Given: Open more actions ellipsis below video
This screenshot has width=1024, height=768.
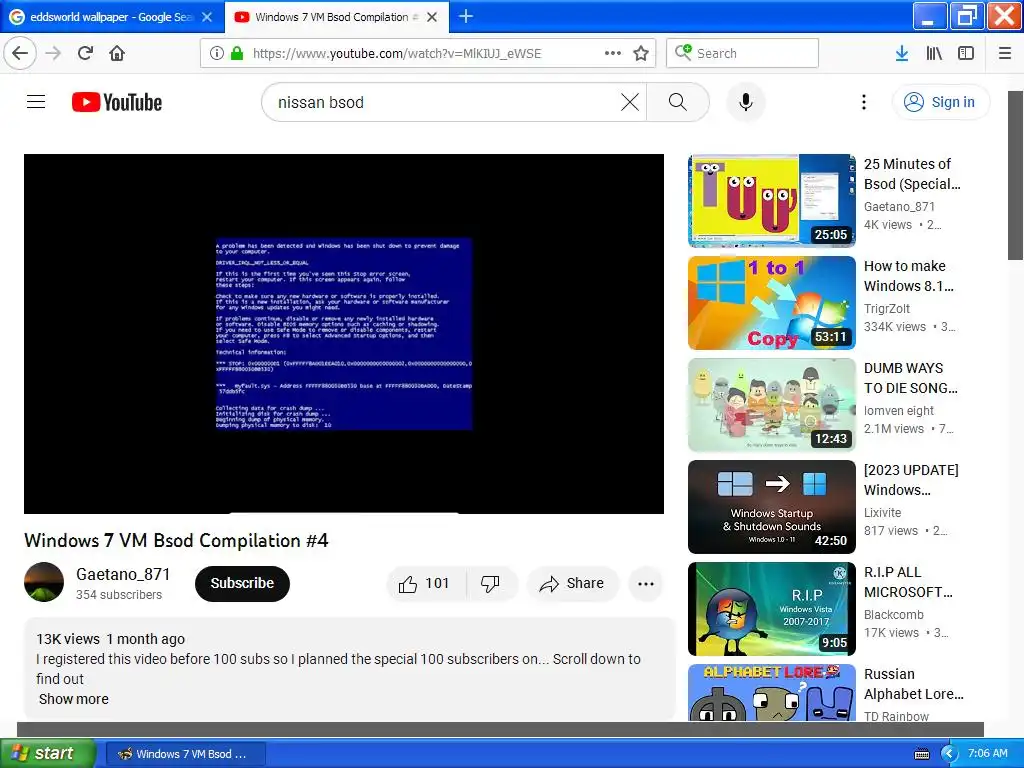Looking at the screenshot, I should click(646, 584).
